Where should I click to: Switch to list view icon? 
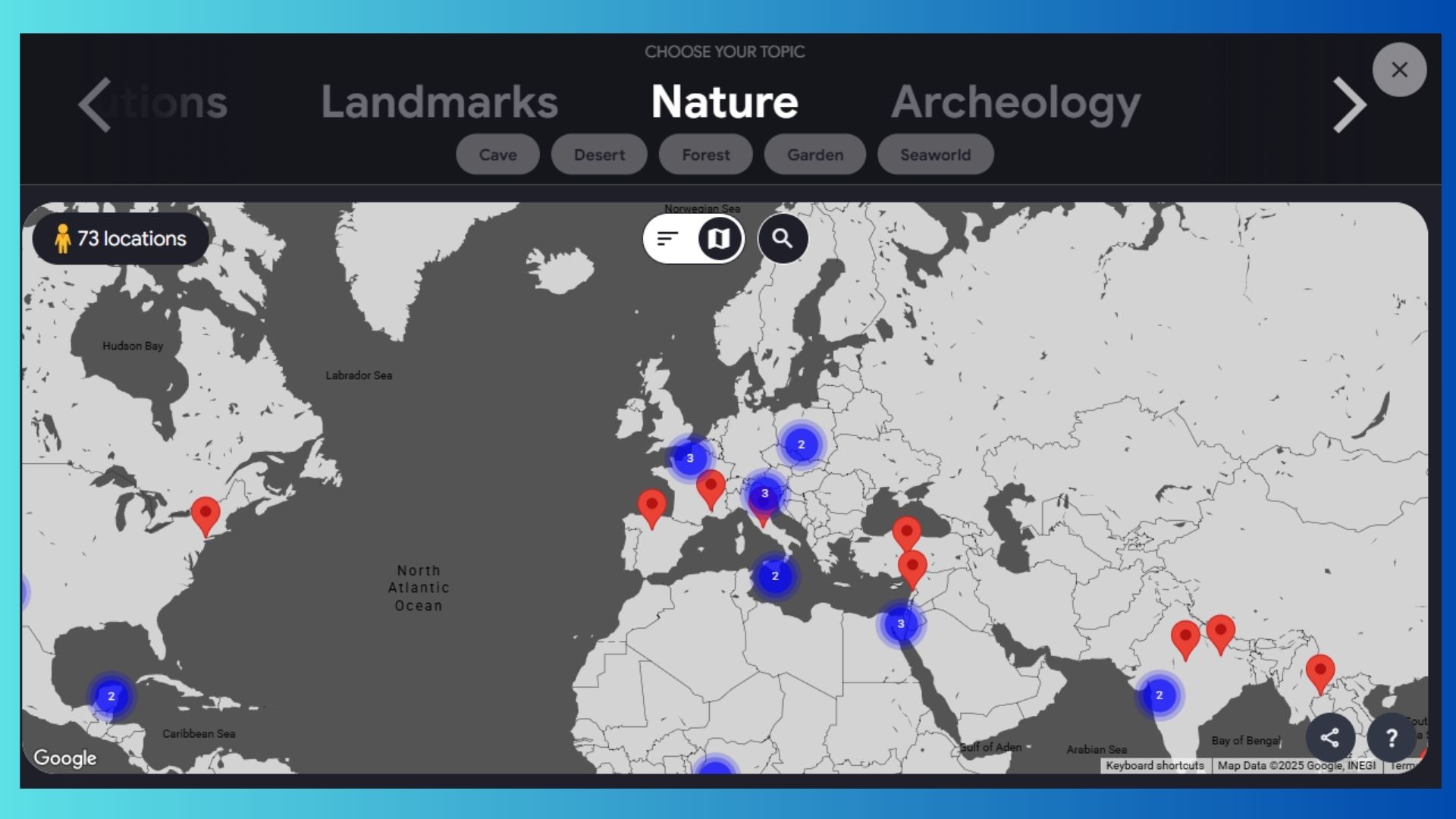pos(667,239)
